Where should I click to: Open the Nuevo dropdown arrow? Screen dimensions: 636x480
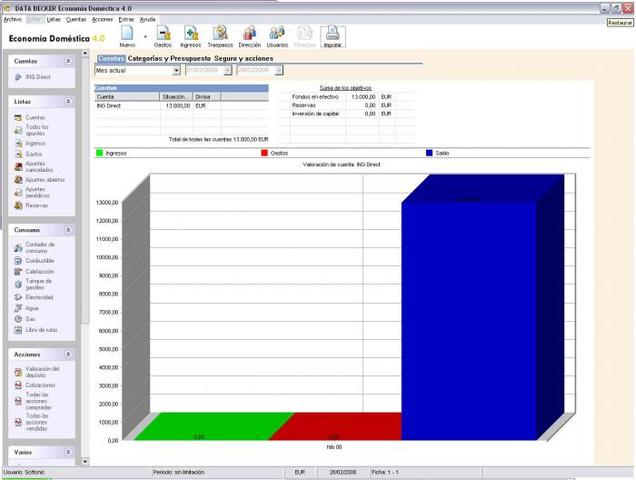145,37
